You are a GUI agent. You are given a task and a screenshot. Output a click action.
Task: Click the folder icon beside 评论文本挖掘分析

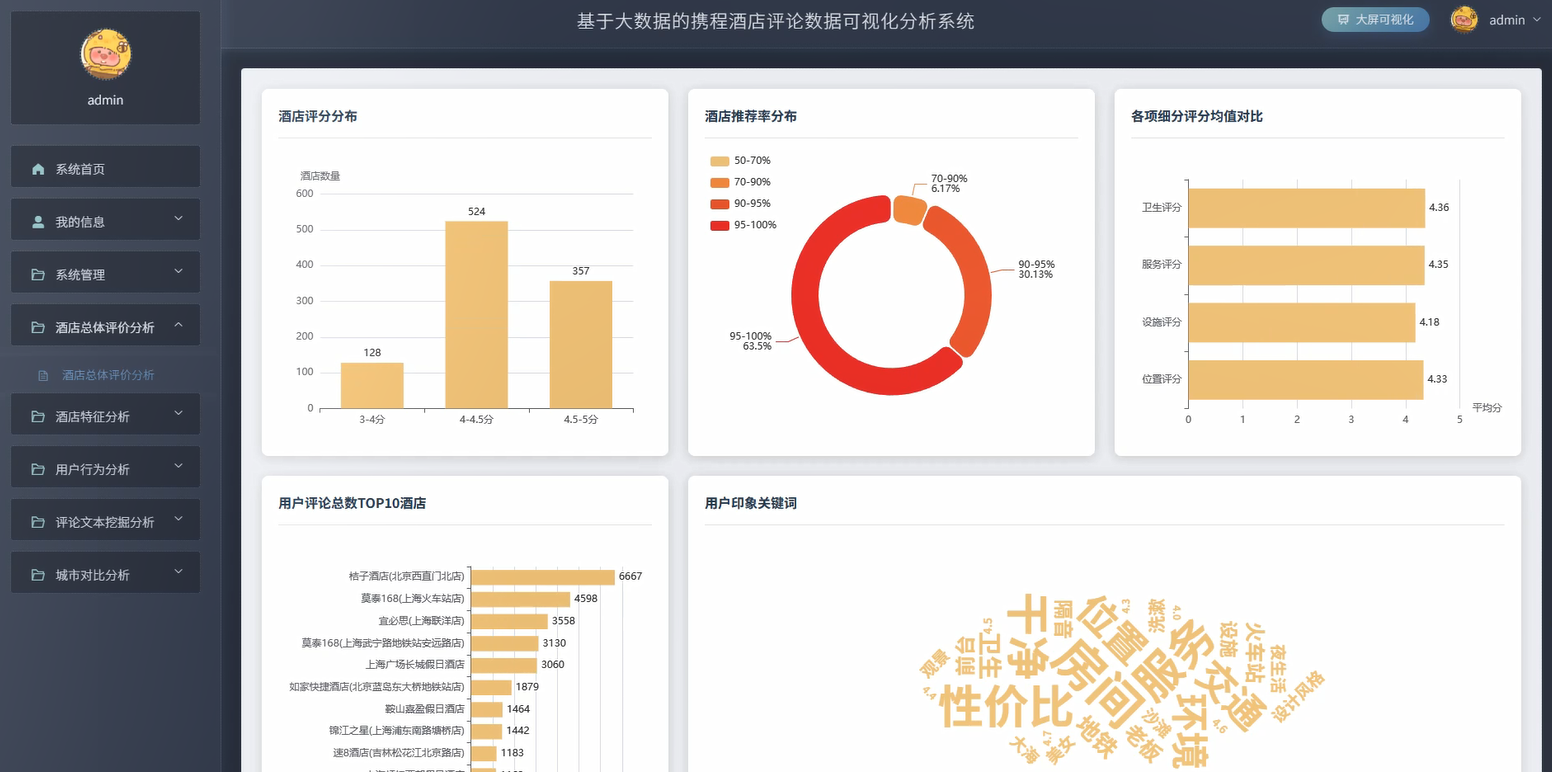pos(38,522)
